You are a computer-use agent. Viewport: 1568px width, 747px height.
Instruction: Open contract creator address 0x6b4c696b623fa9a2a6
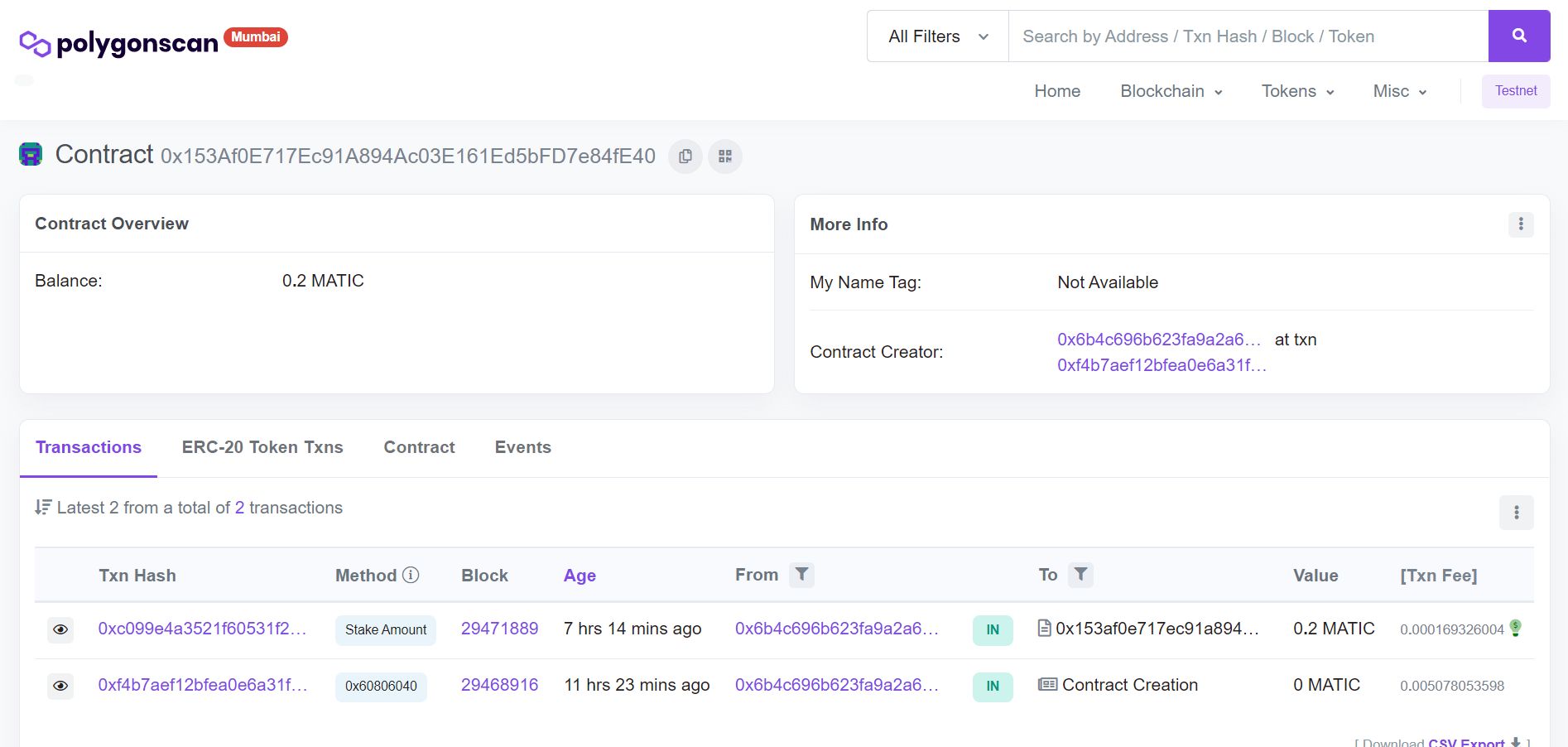tap(1159, 340)
